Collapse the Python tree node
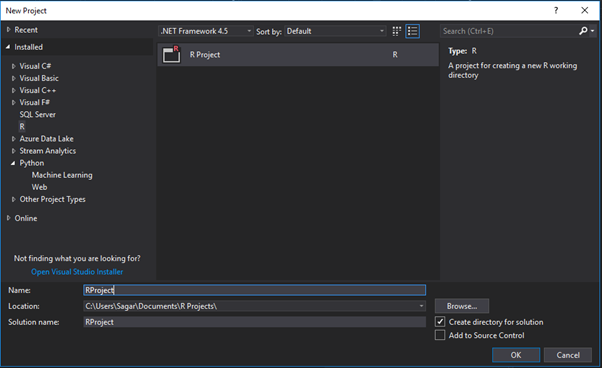This screenshot has width=602, height=368. tap(13, 163)
